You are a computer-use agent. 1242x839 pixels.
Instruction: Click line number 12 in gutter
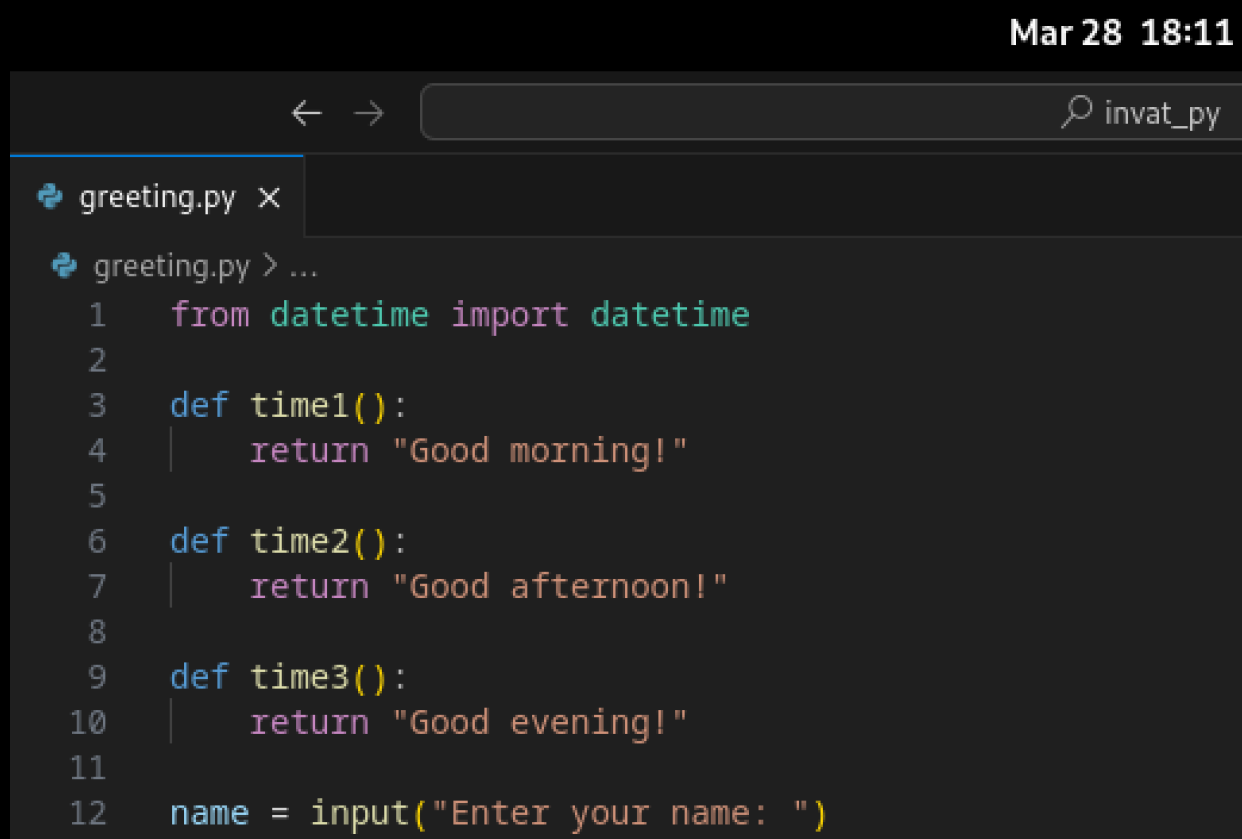click(x=88, y=812)
